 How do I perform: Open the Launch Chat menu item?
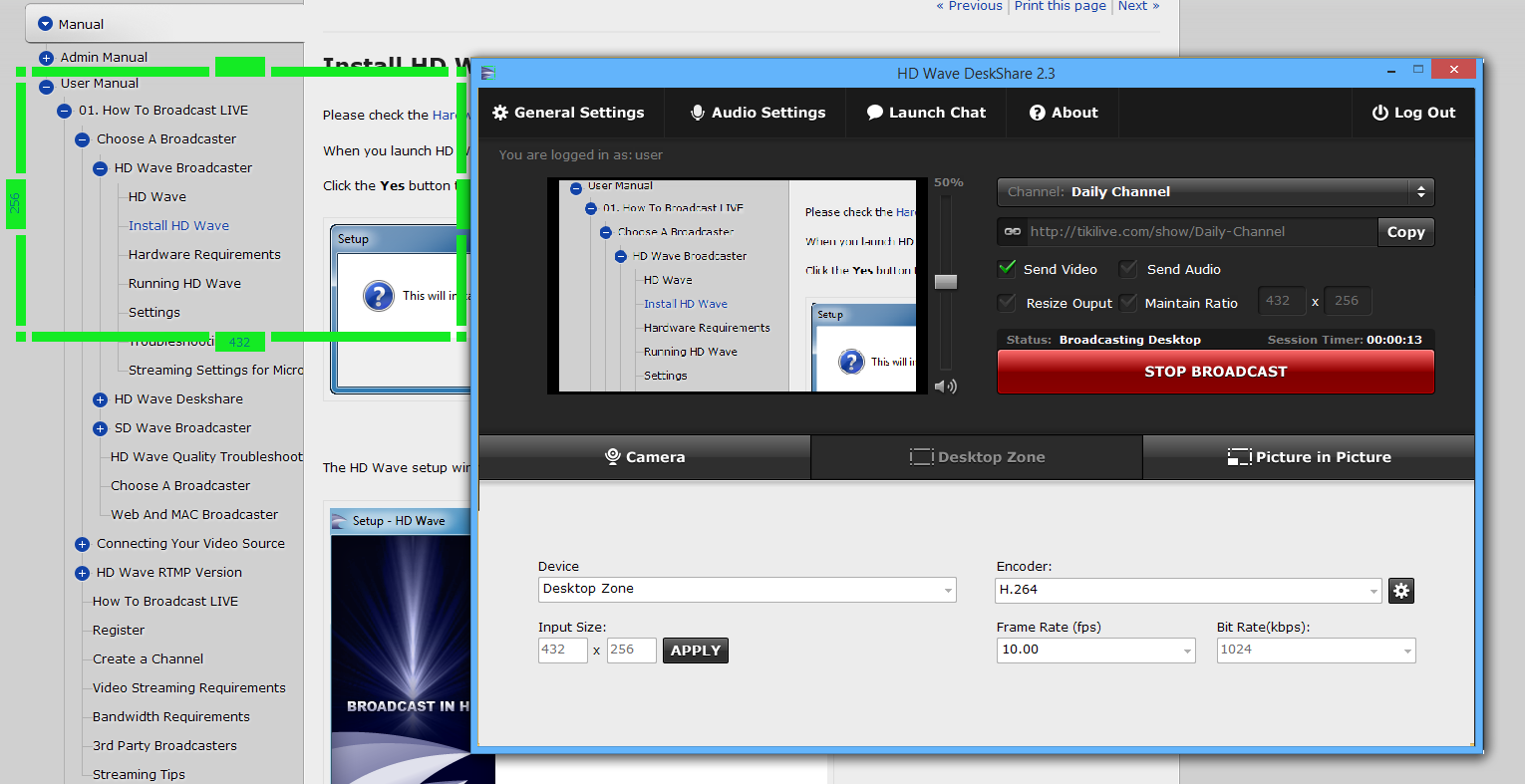[926, 113]
